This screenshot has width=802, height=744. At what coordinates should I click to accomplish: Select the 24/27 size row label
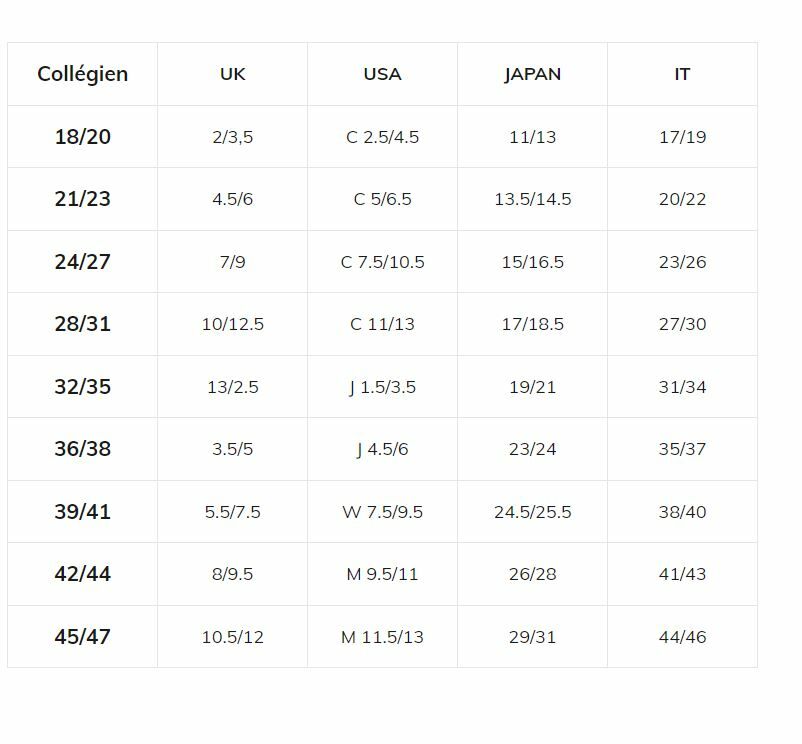[x=82, y=262]
